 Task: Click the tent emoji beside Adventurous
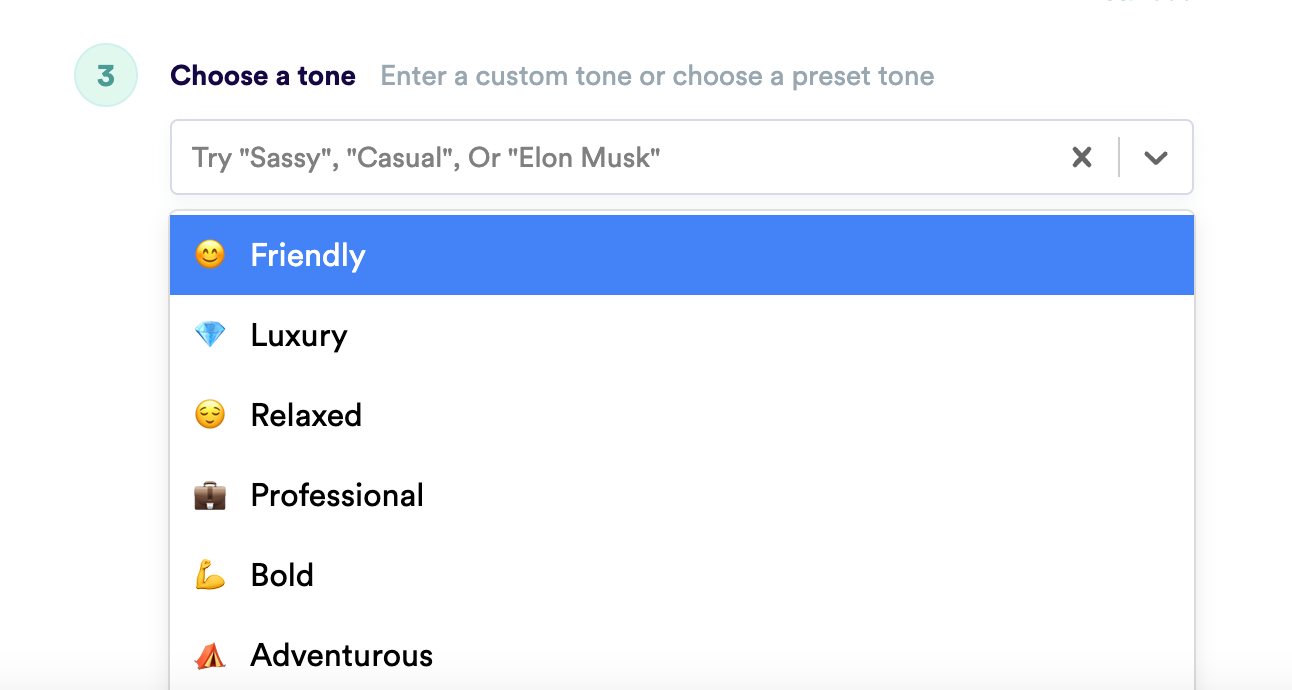pos(210,655)
